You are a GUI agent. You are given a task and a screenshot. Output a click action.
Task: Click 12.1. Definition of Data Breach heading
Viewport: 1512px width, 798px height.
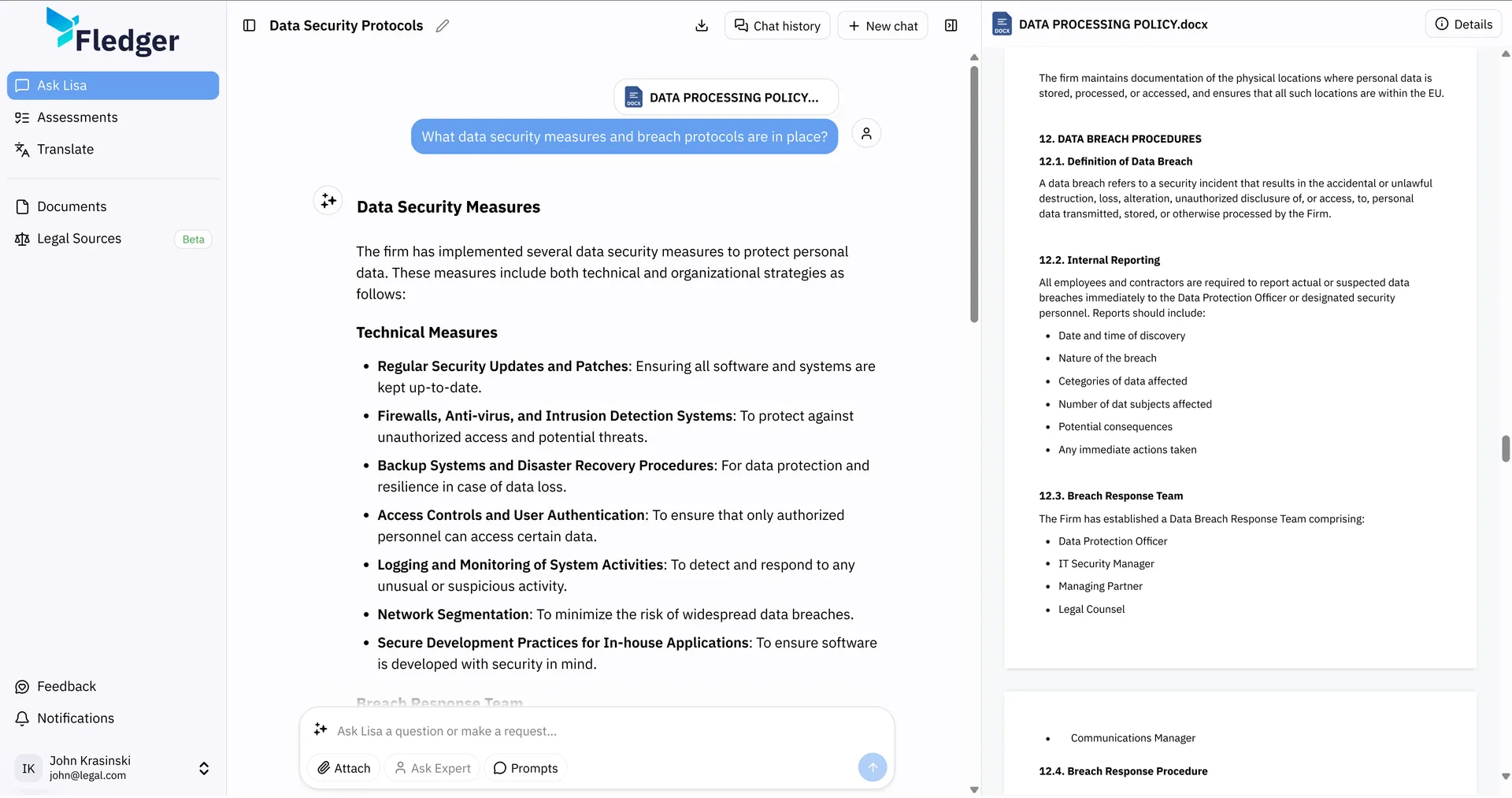tap(1115, 161)
